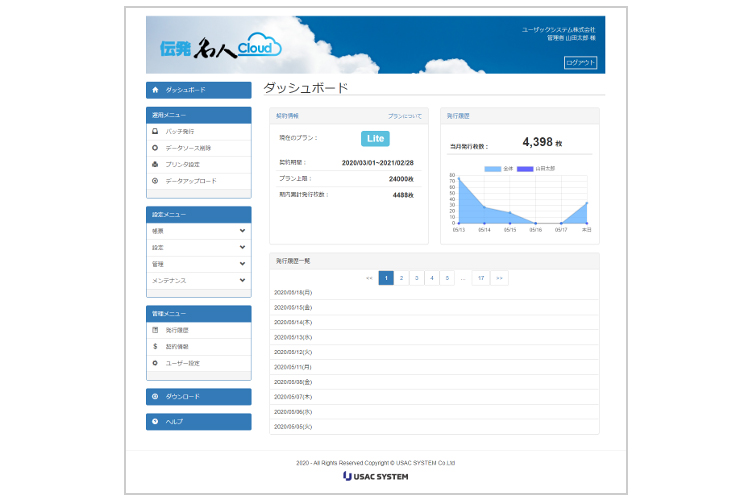Click the ログアウト button
This screenshot has height=500, width=750.
(x=580, y=62)
